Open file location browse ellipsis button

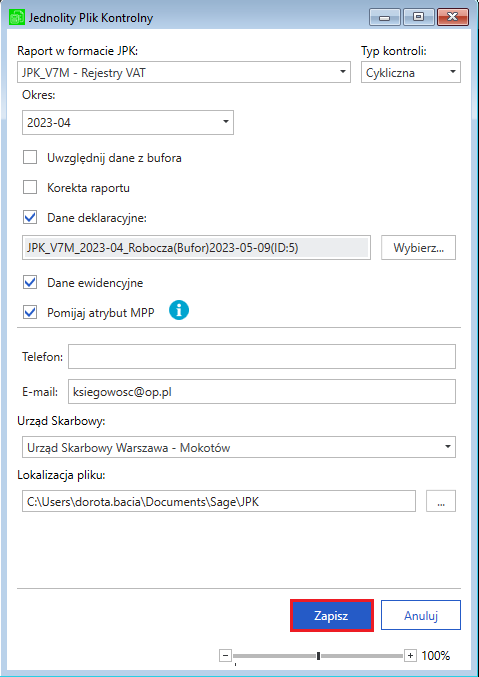(441, 500)
